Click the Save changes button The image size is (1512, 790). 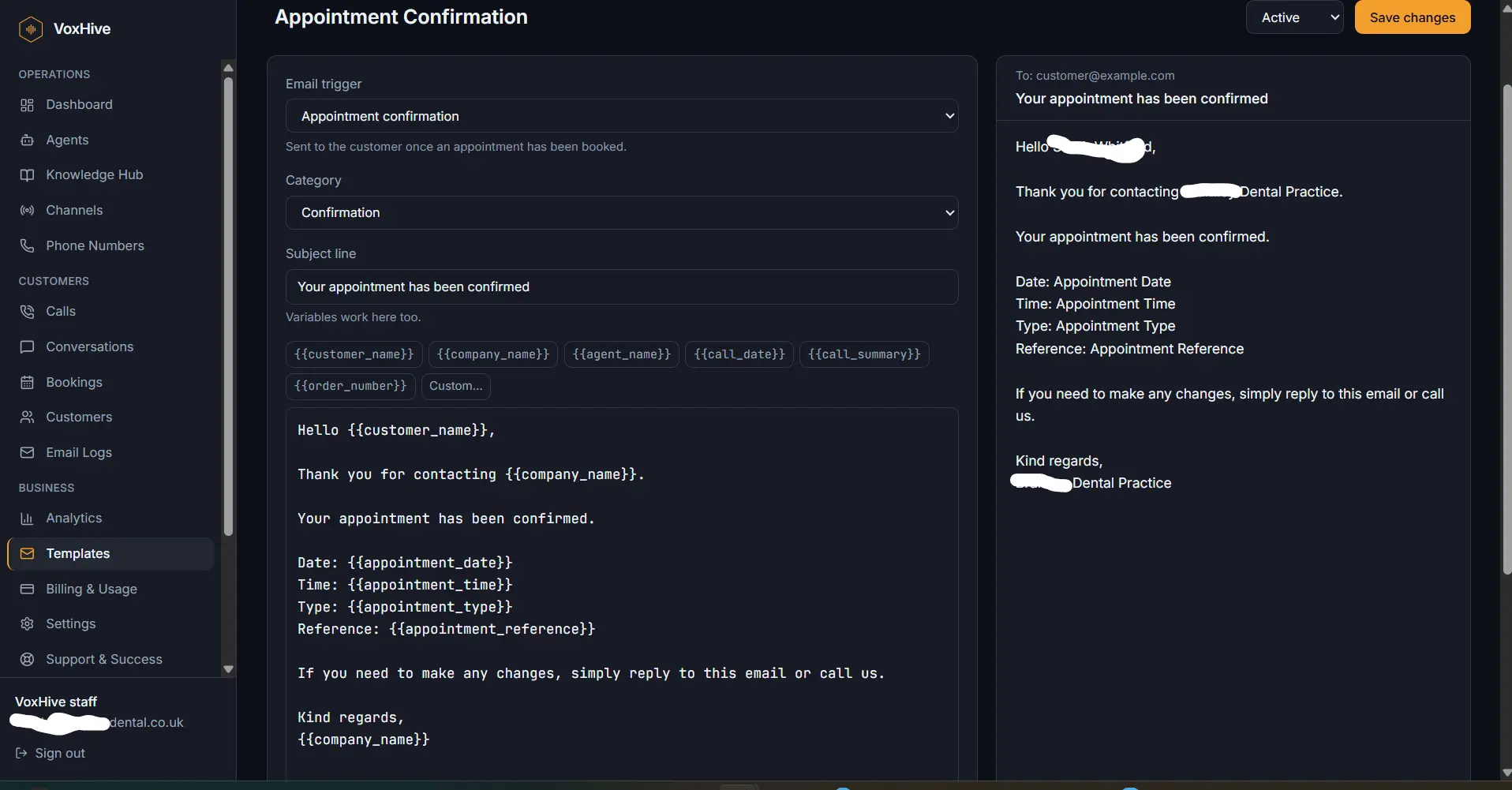click(1413, 17)
